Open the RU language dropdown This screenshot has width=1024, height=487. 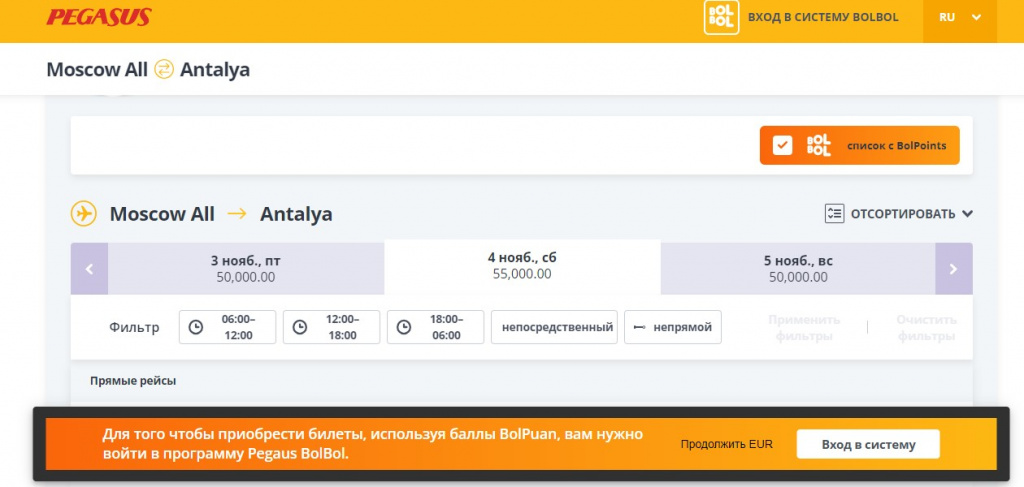coord(959,17)
